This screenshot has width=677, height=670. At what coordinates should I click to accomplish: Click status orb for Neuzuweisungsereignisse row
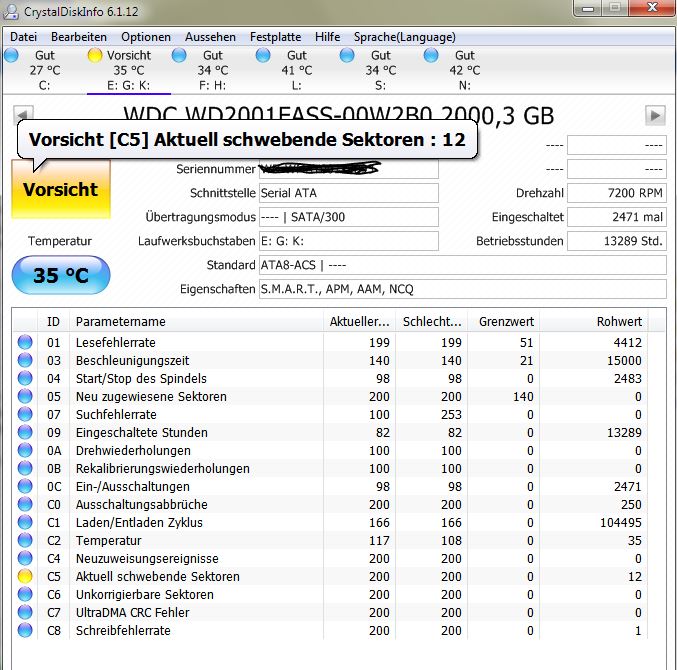25,558
